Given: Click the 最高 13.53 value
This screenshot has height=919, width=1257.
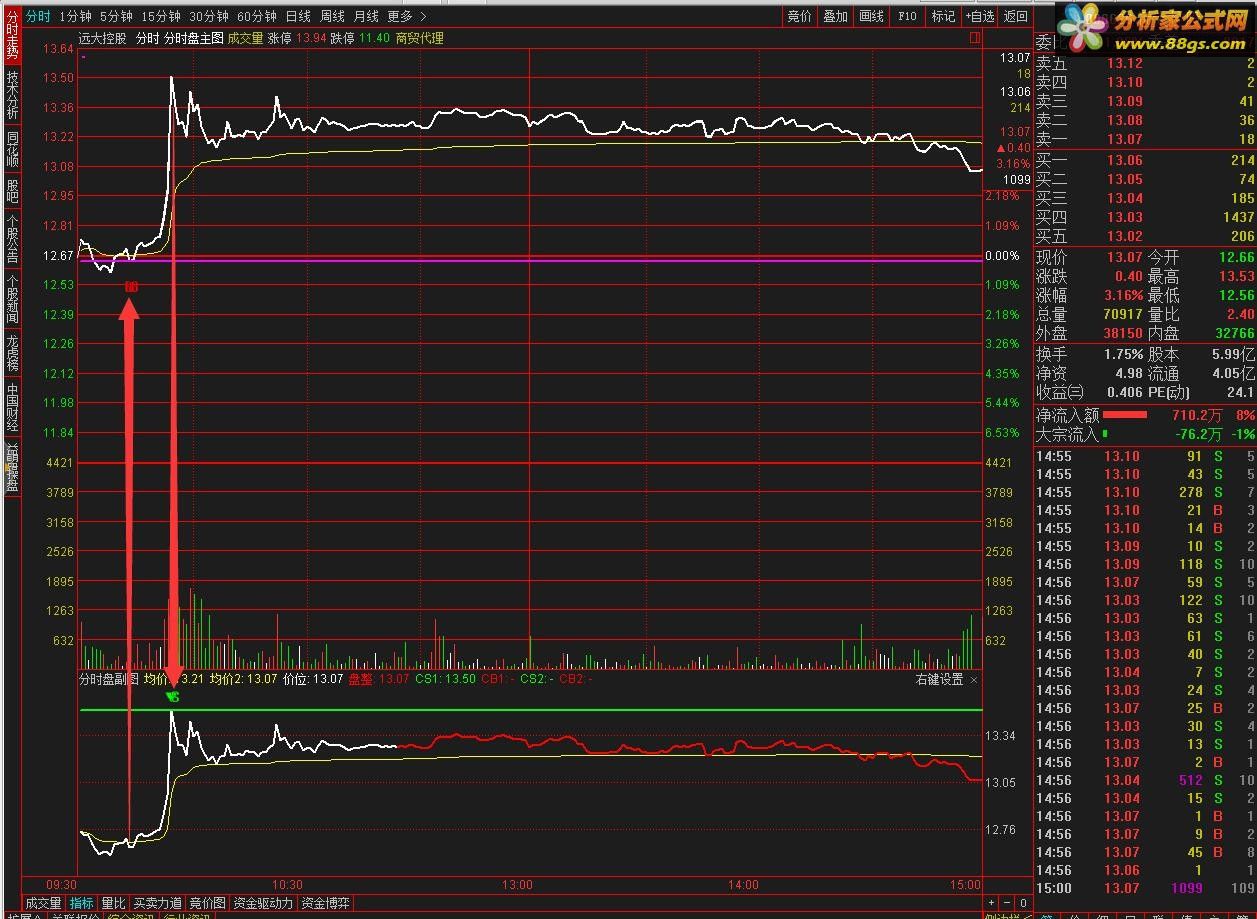Looking at the screenshot, I should tap(1238, 277).
